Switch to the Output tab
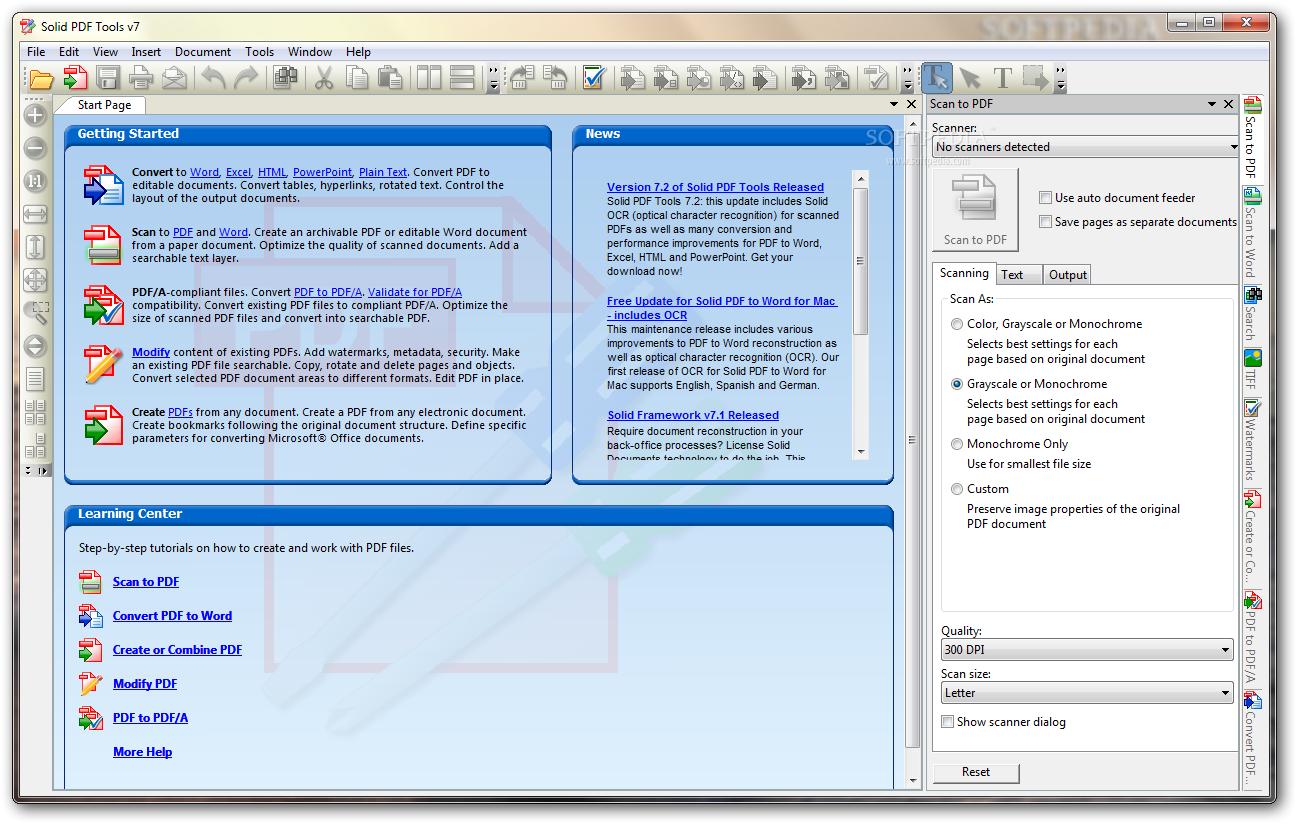The image size is (1297, 824). click(1068, 275)
